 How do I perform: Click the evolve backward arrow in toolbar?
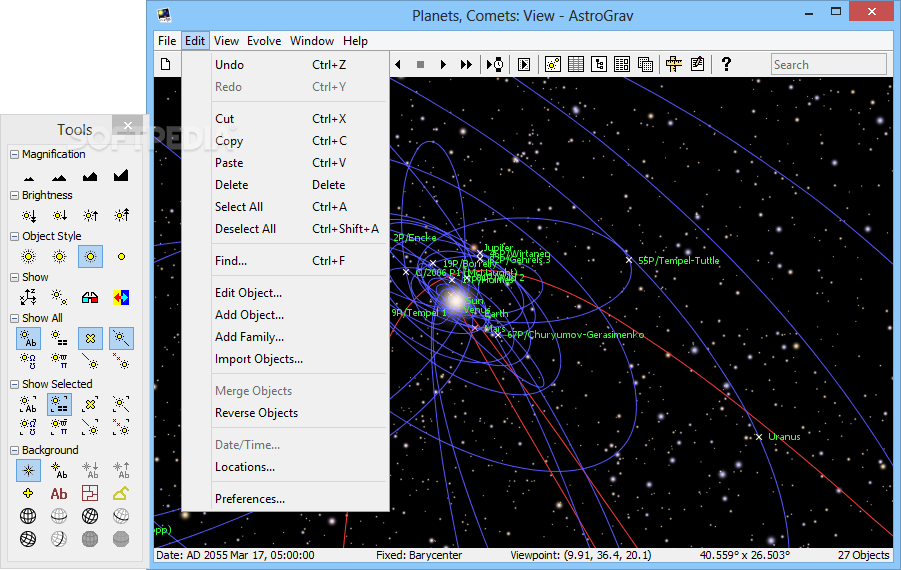[x=398, y=64]
